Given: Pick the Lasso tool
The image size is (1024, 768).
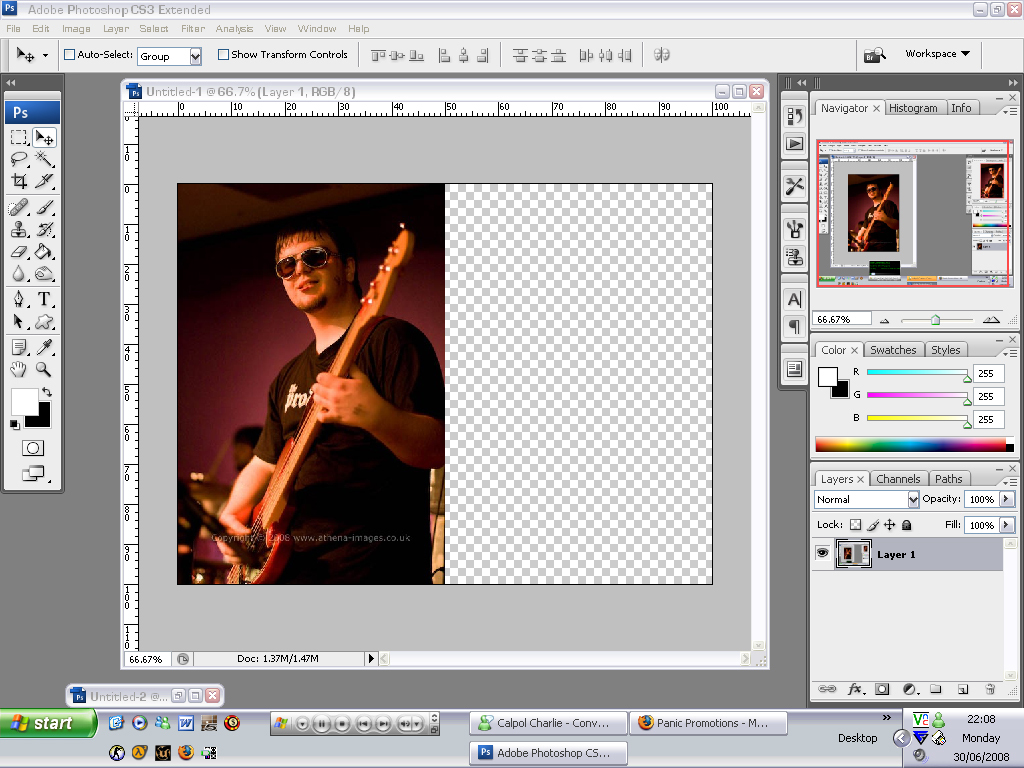Looking at the screenshot, I should (x=19, y=159).
